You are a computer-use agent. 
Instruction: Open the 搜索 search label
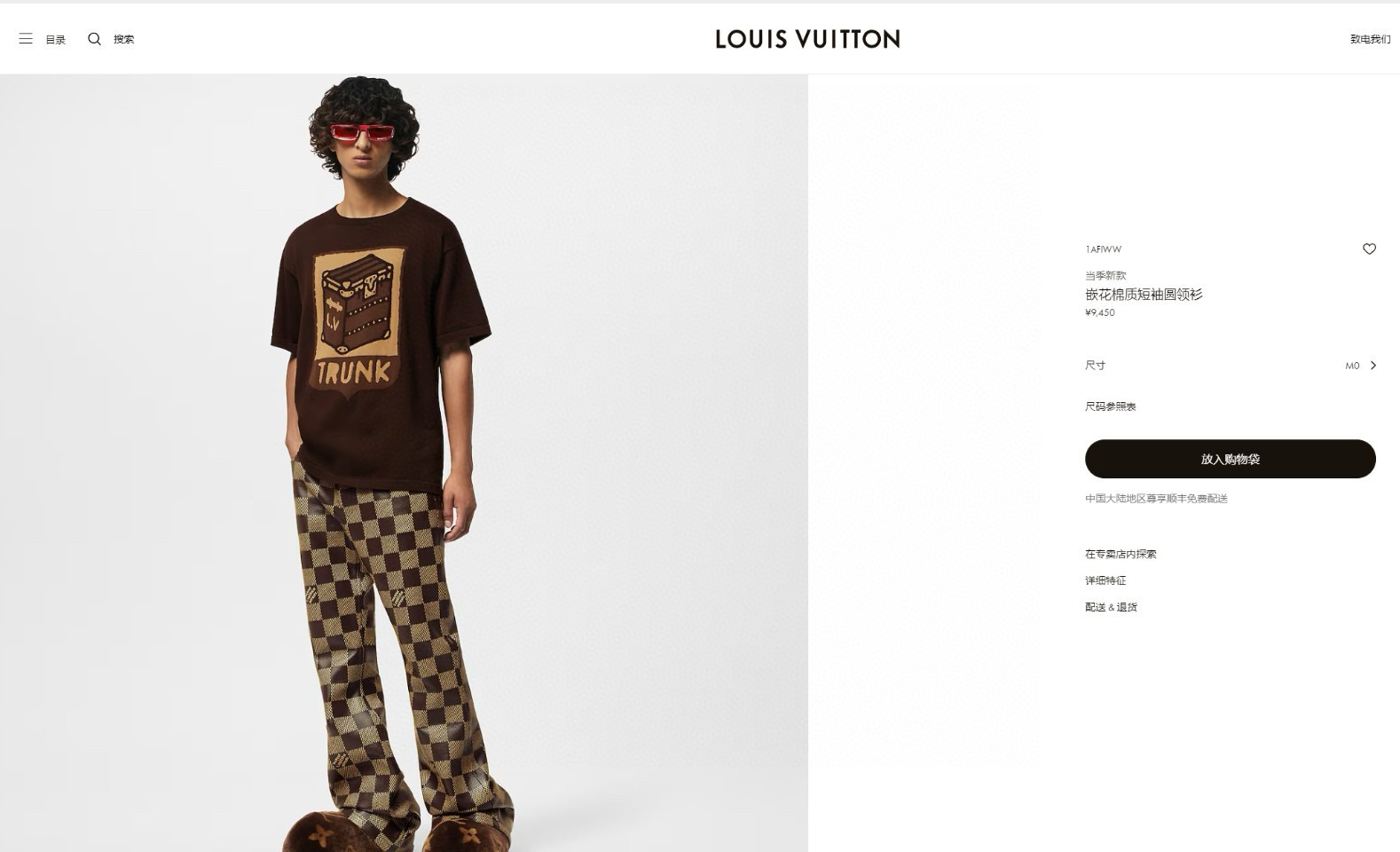(x=124, y=39)
